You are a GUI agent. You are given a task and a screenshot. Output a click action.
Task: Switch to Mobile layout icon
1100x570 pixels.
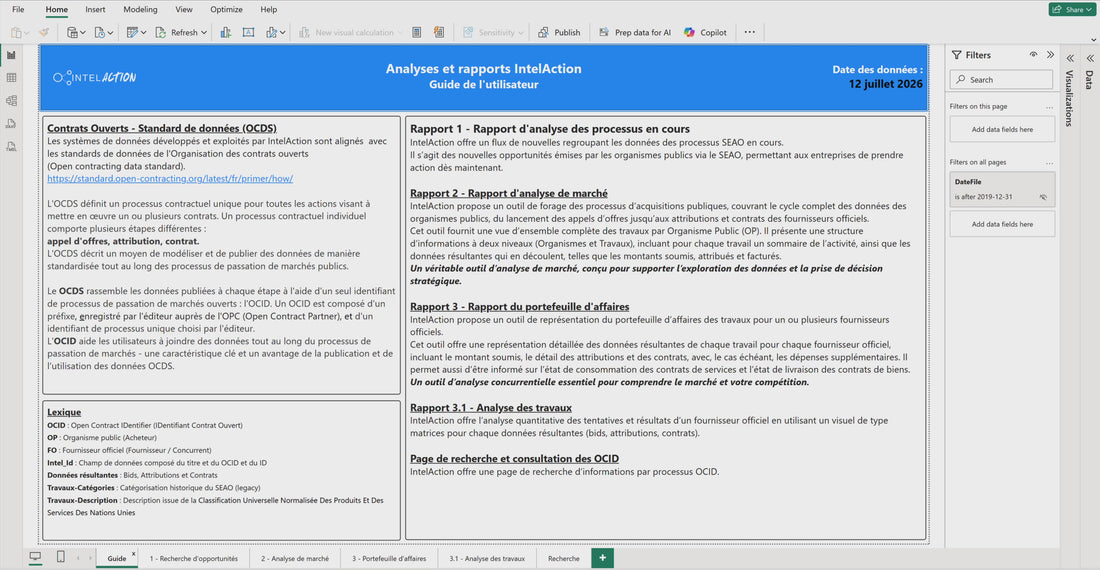(60, 557)
